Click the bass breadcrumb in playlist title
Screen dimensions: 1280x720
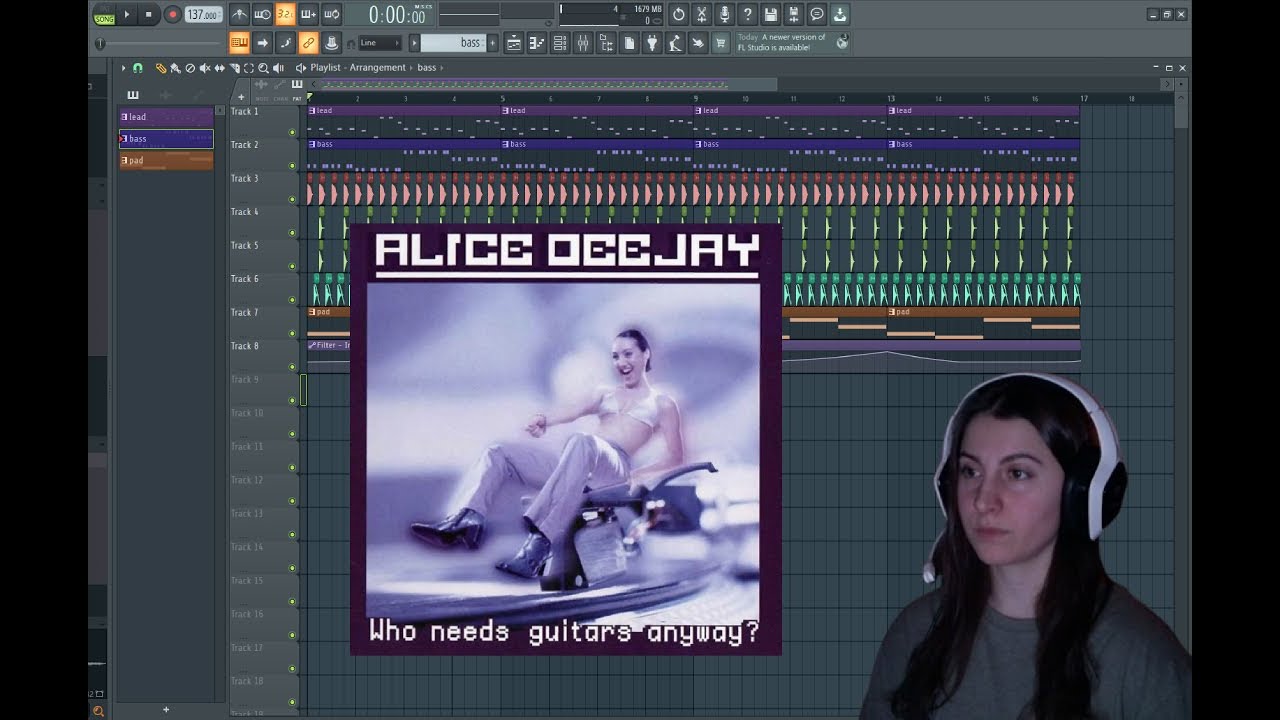(427, 68)
